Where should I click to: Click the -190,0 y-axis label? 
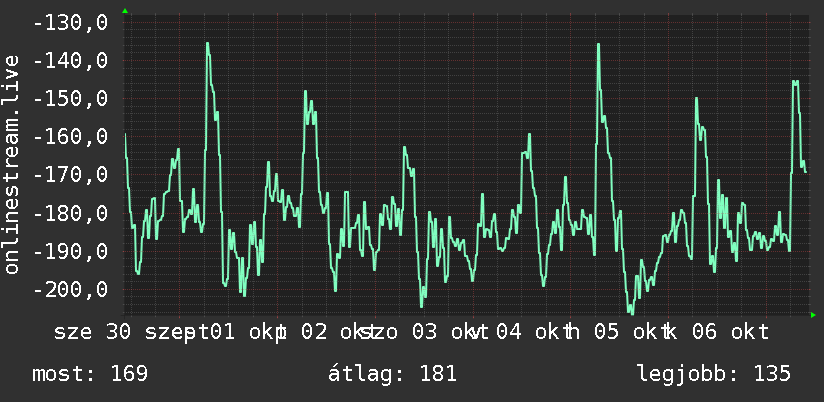pyautogui.click(x=70, y=251)
